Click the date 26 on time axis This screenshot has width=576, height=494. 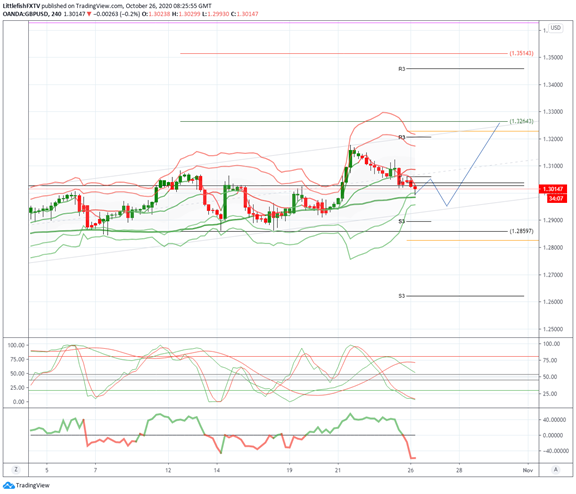[410, 470]
